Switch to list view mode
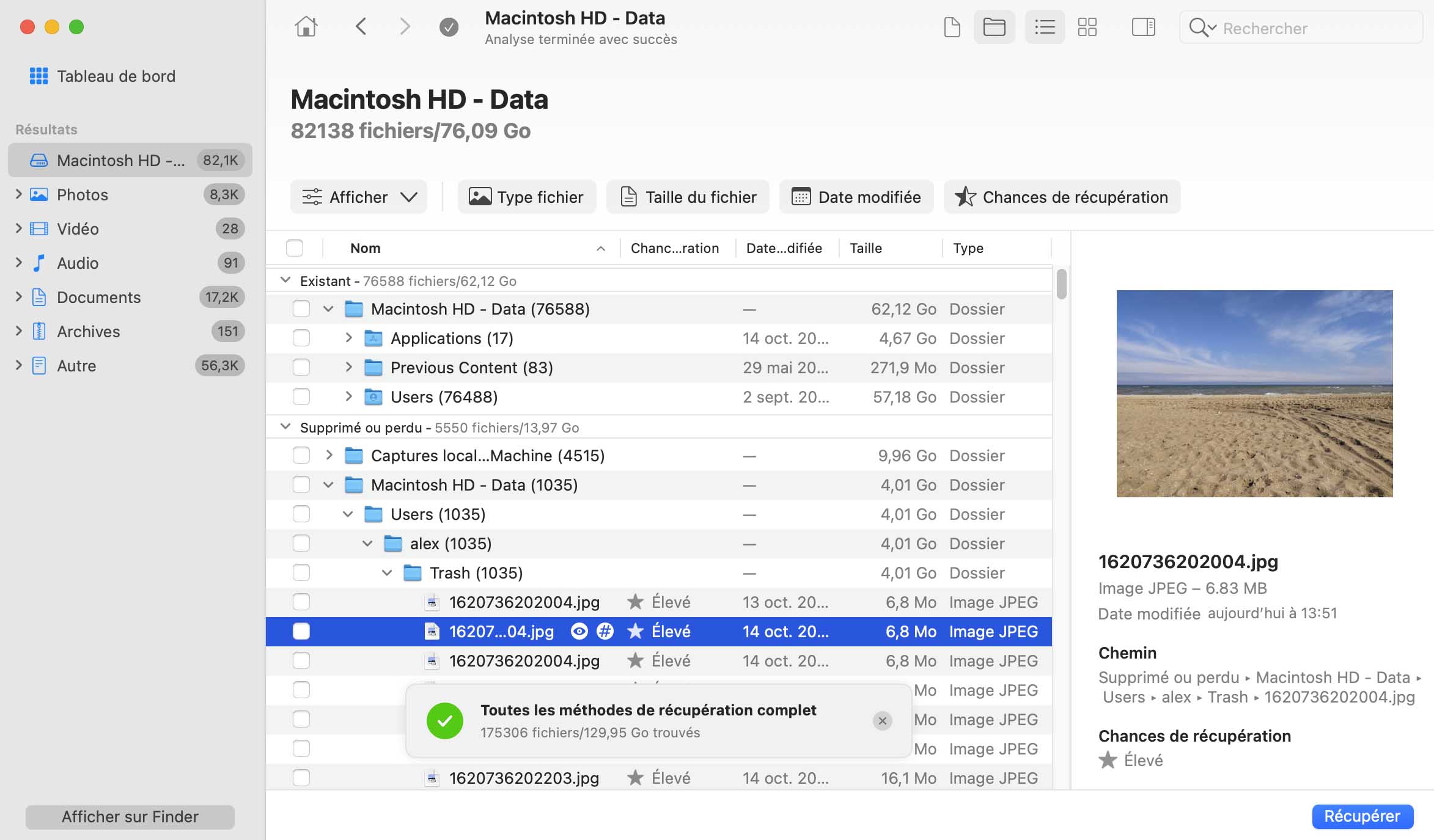 coord(1045,27)
